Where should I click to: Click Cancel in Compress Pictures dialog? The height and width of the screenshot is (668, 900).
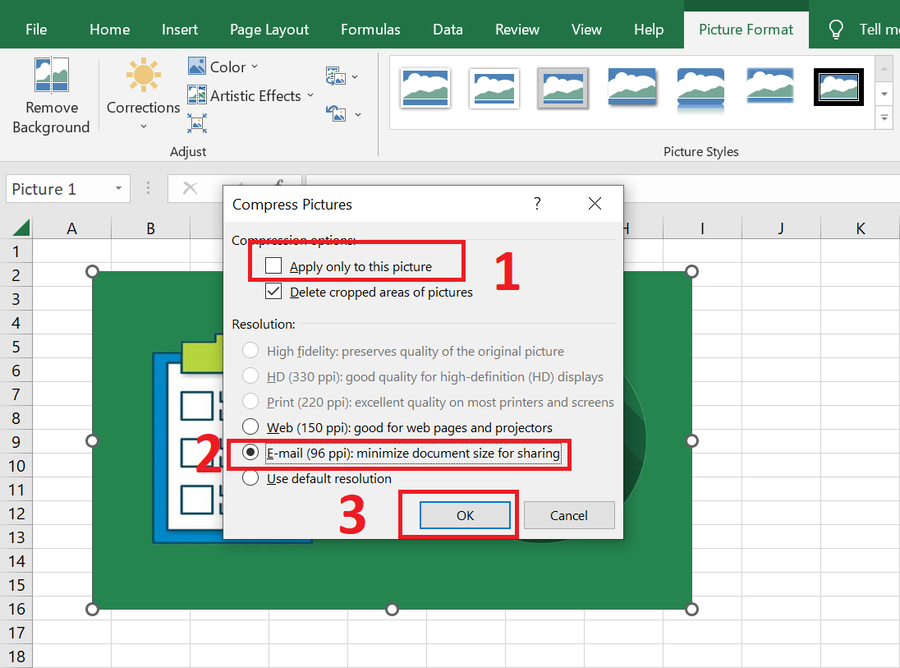[x=569, y=515]
